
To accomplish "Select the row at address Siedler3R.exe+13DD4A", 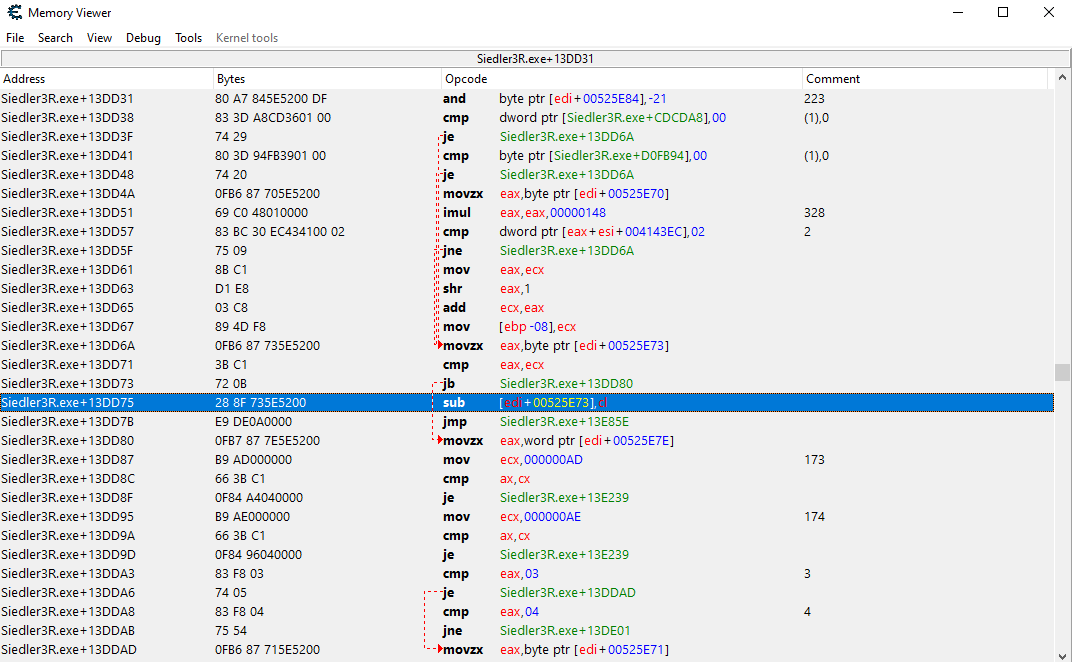I will (x=526, y=194).
